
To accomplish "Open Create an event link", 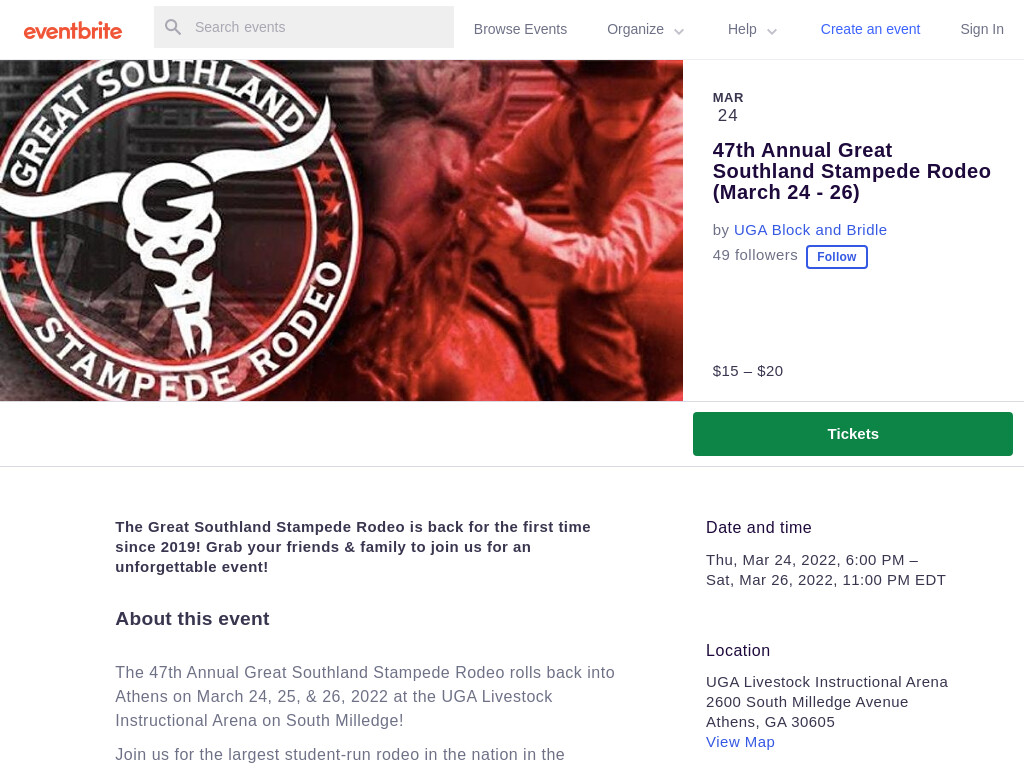I will pos(870,29).
